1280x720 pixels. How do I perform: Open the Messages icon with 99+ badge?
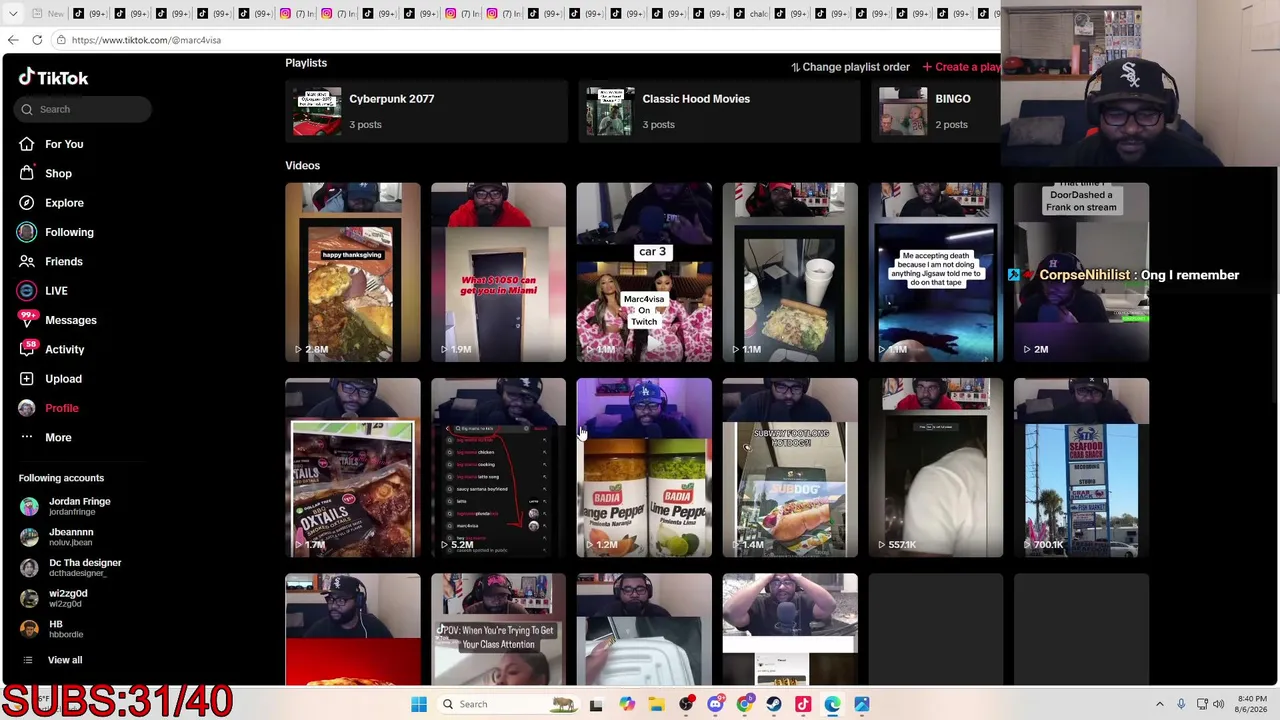coord(27,320)
